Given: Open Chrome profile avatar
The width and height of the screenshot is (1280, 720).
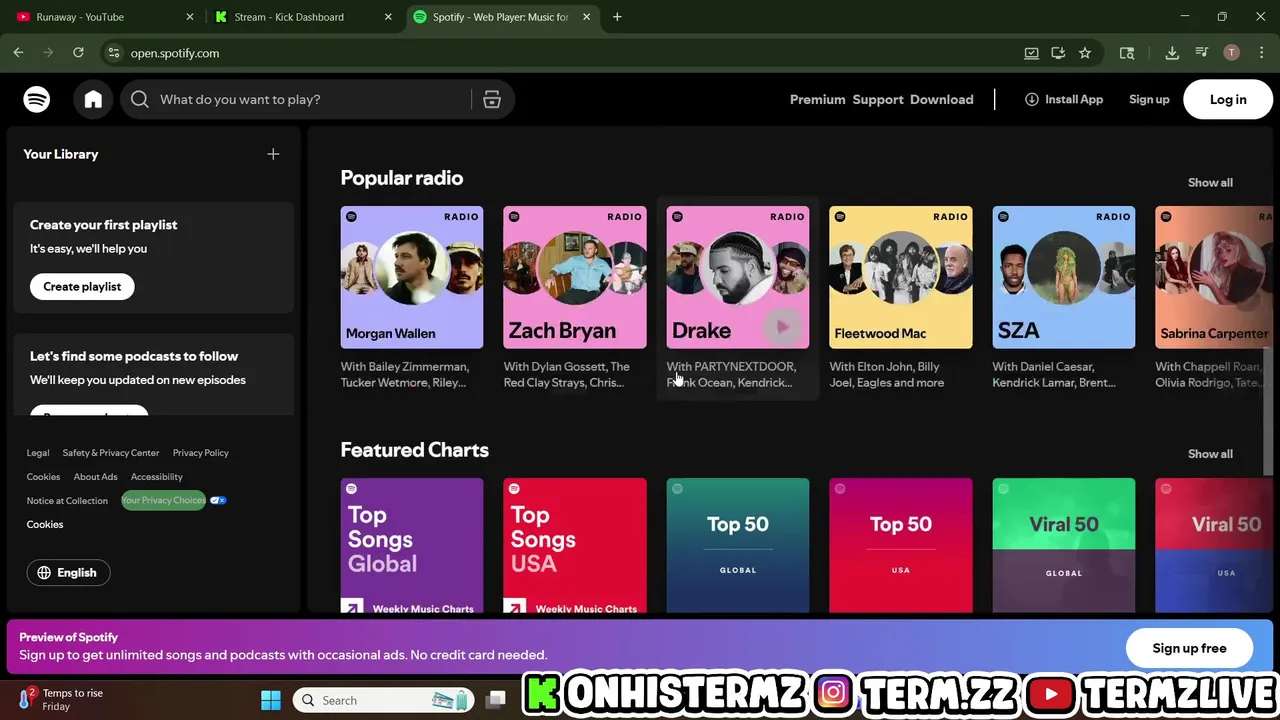Looking at the screenshot, I should pos(1232,53).
